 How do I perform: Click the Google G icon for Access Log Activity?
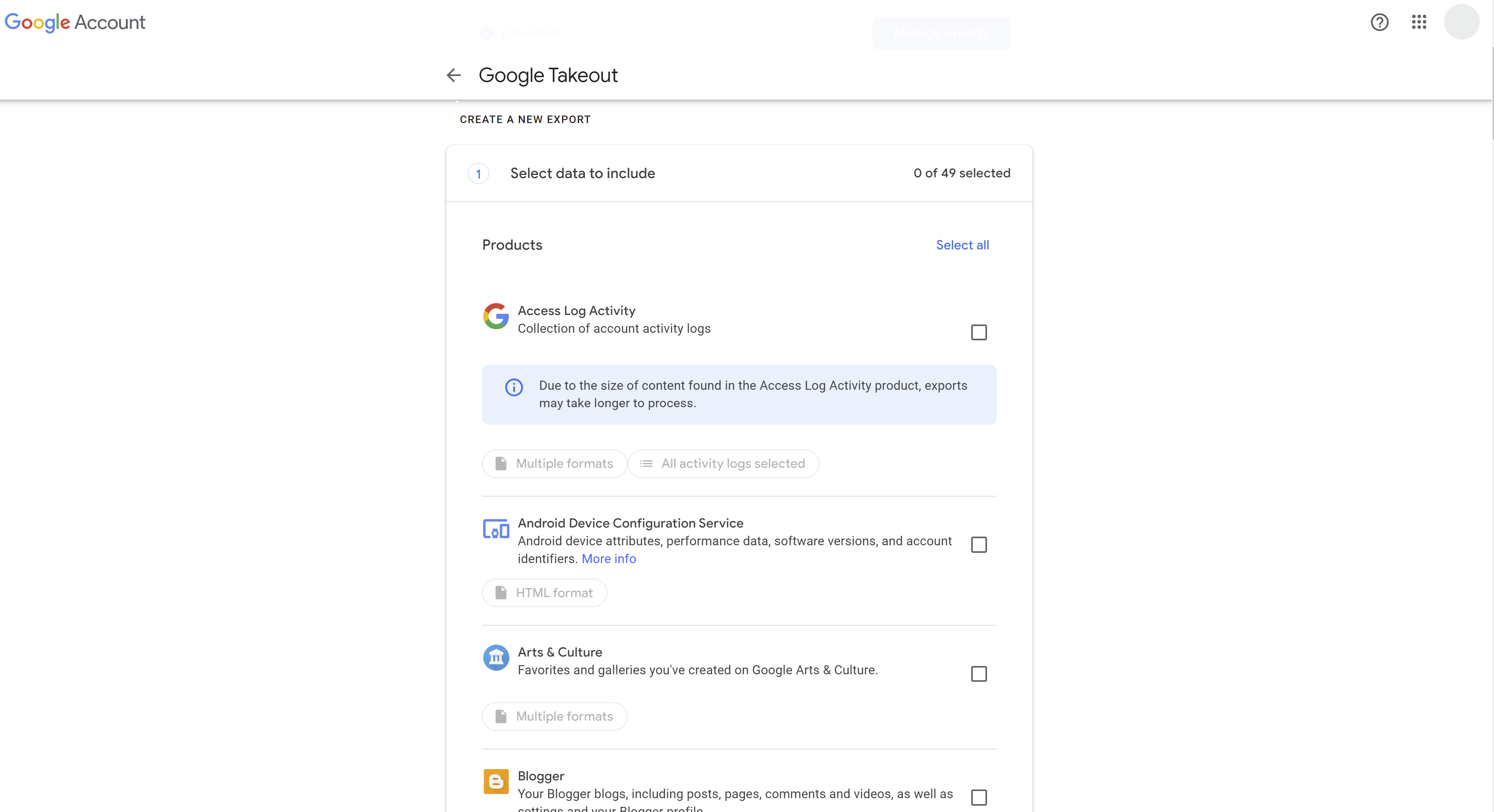[496, 316]
